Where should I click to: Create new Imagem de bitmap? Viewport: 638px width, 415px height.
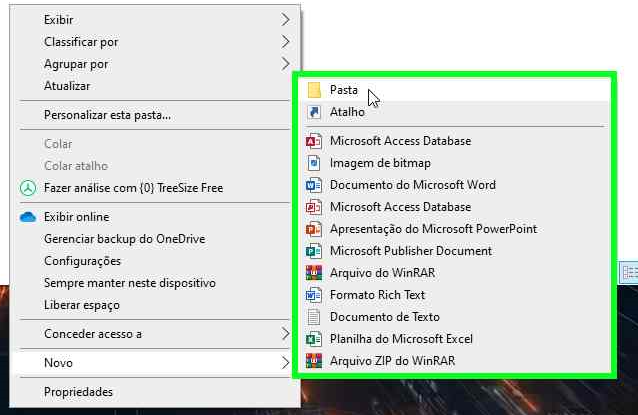454,163
